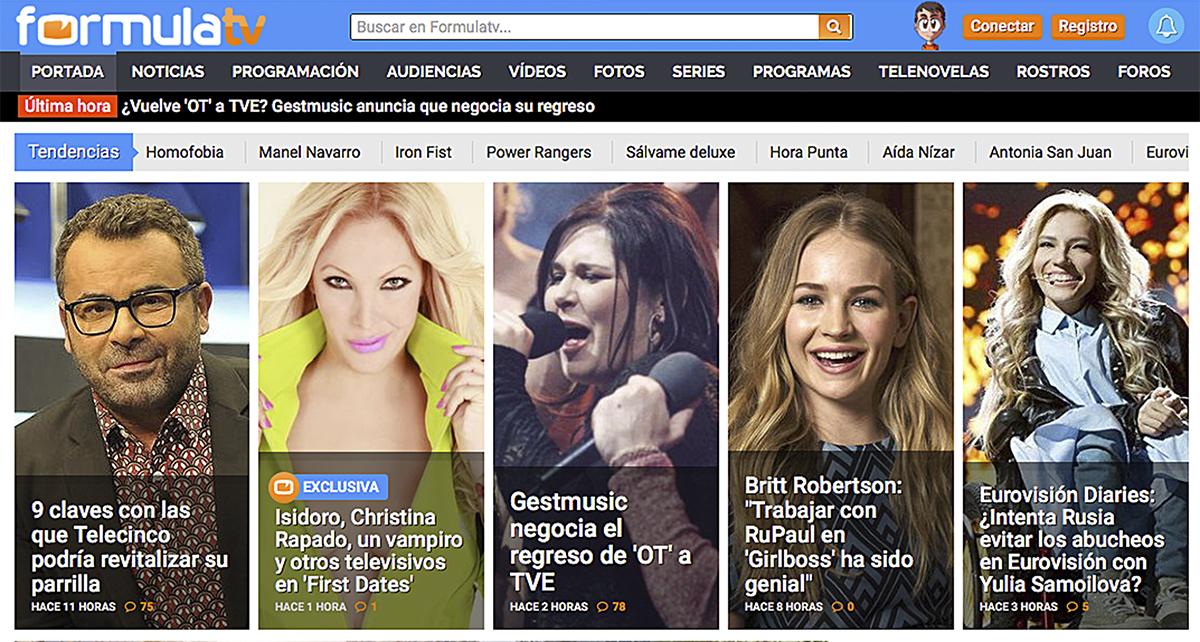Open comments bubble on Britt Robertson article

[842, 607]
